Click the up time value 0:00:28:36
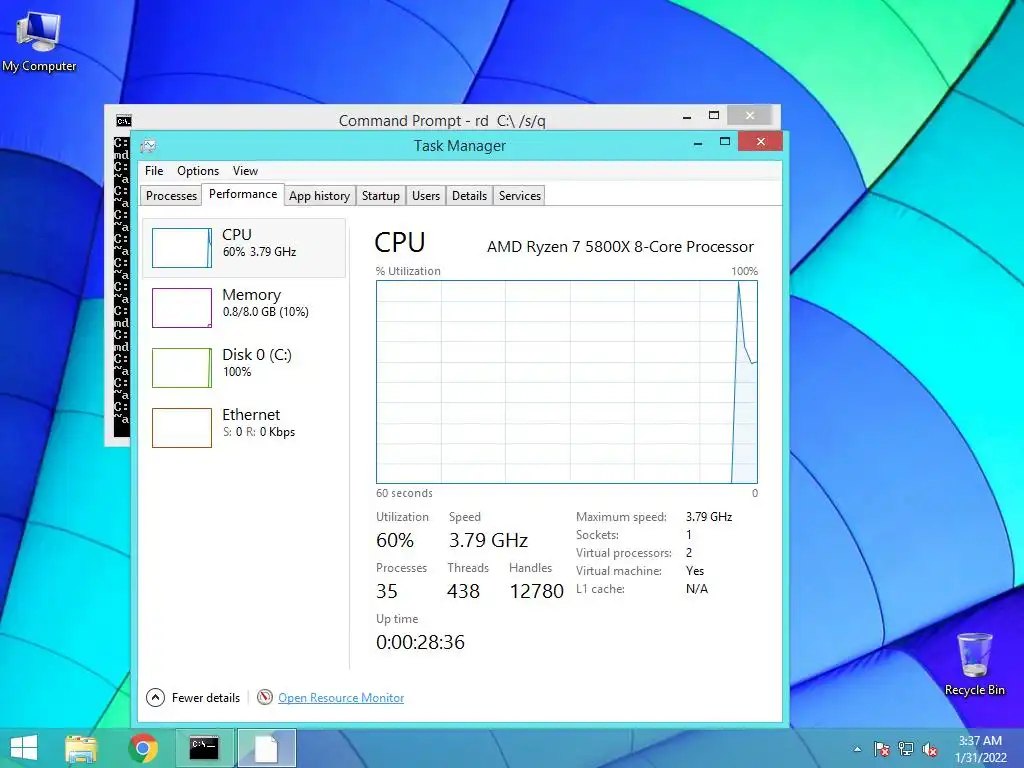The height and width of the screenshot is (768, 1024). (x=421, y=642)
